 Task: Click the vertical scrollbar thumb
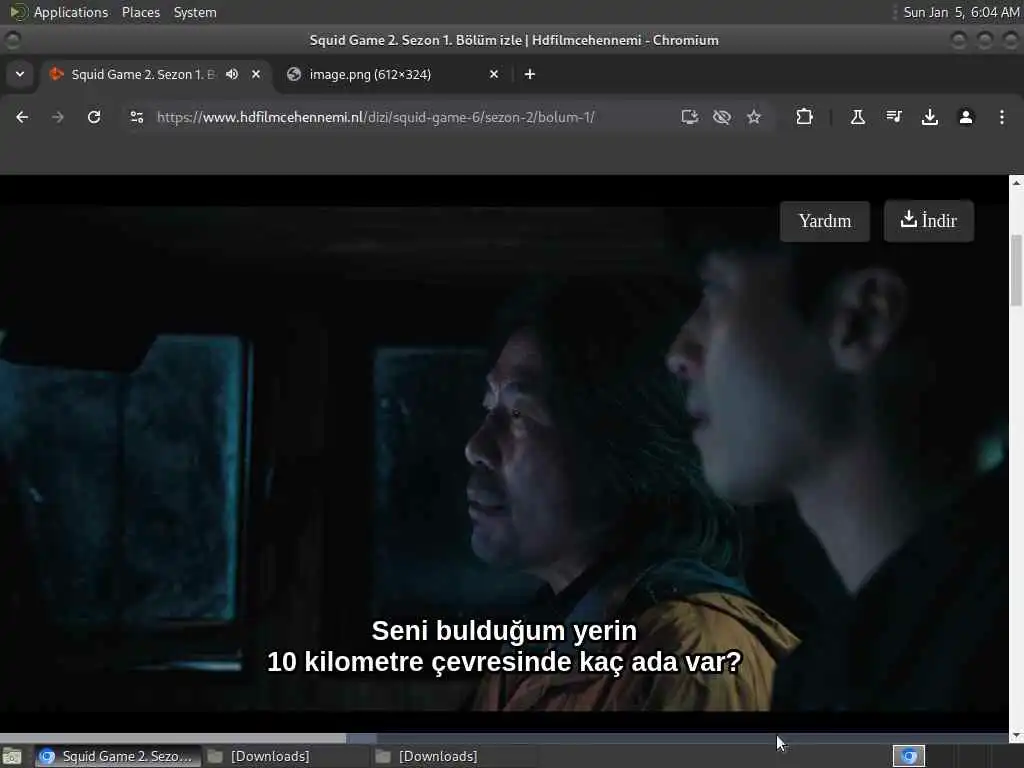pos(1016,270)
